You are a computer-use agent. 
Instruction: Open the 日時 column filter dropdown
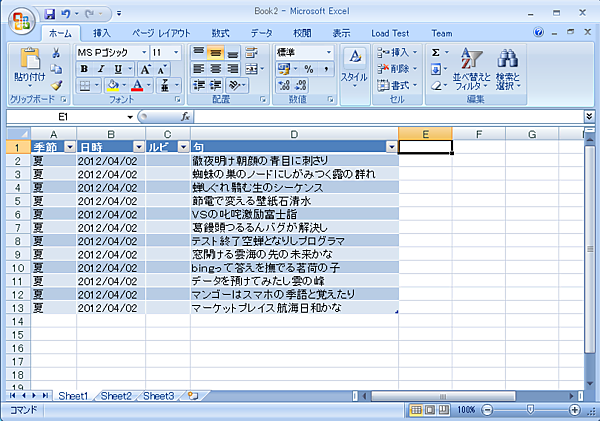coord(138,147)
